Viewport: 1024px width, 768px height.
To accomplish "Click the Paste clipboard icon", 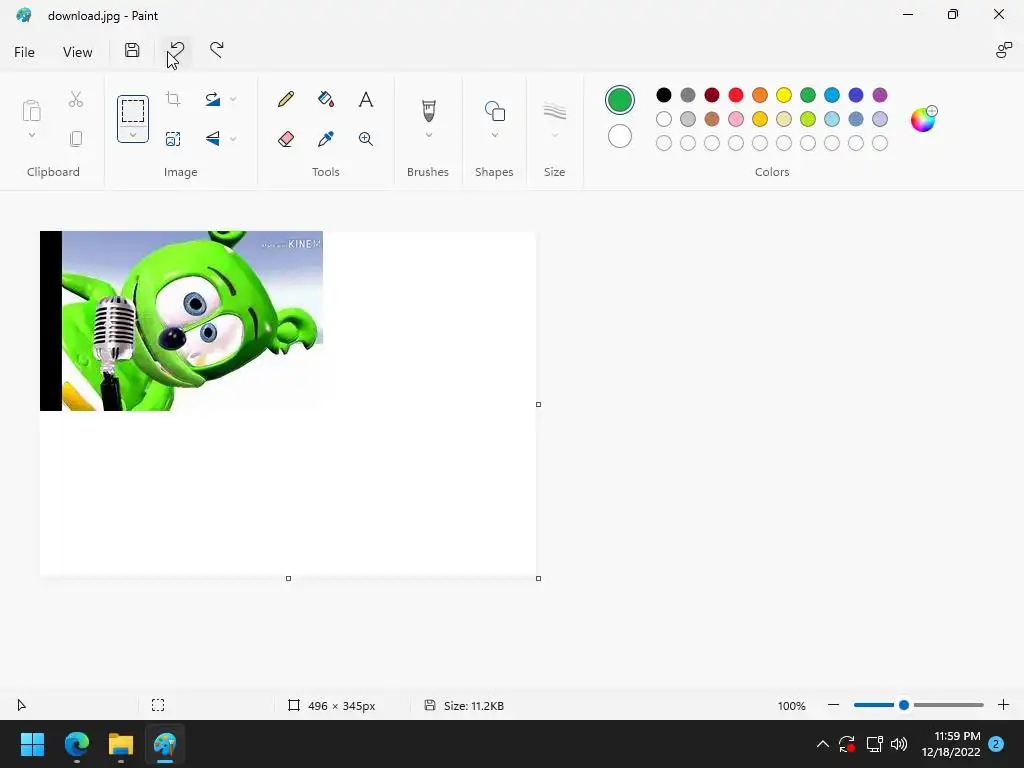I will tap(31, 110).
